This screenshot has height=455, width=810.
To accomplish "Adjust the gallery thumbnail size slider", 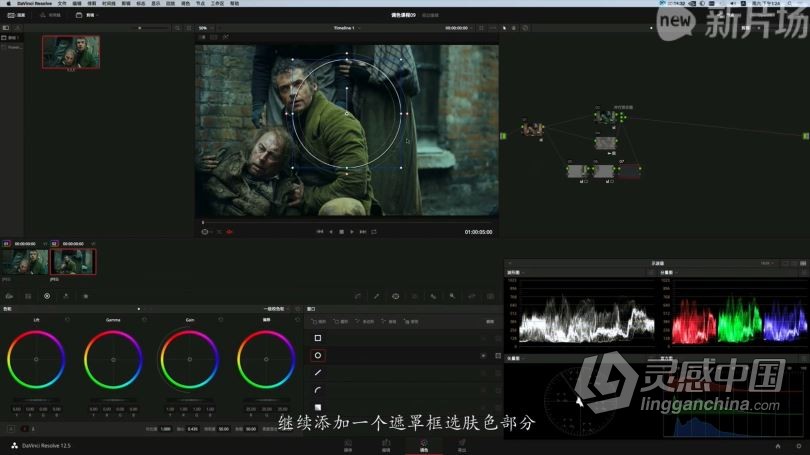I will click(x=139, y=28).
